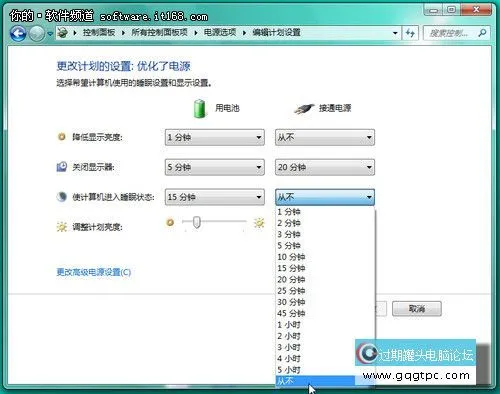The height and width of the screenshot is (394, 500).
Task: Click the refresh button beside address bar
Action: (410, 33)
